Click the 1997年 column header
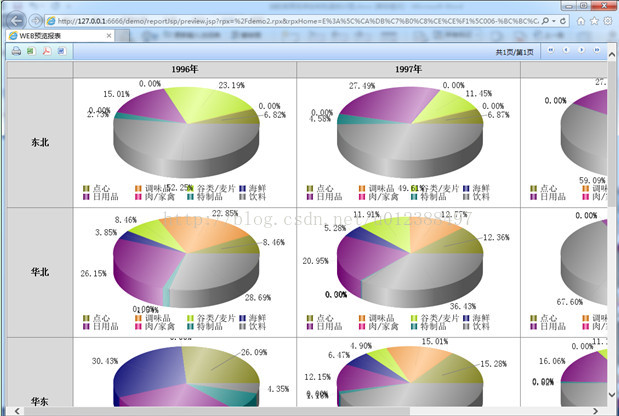This screenshot has width=619, height=416. [x=409, y=69]
